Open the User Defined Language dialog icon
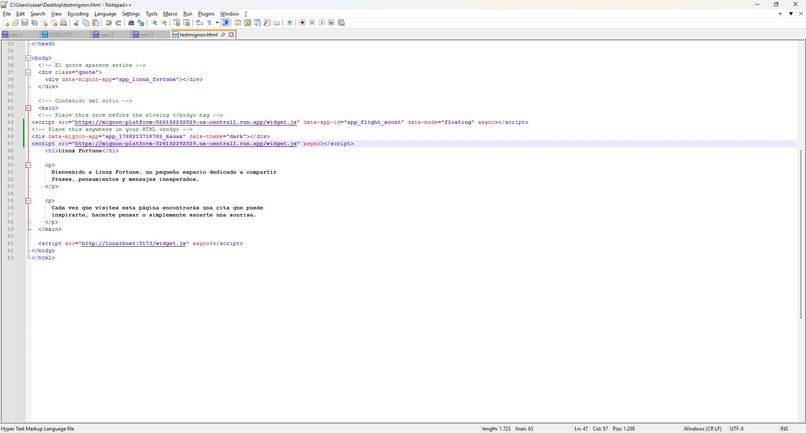 point(237,23)
